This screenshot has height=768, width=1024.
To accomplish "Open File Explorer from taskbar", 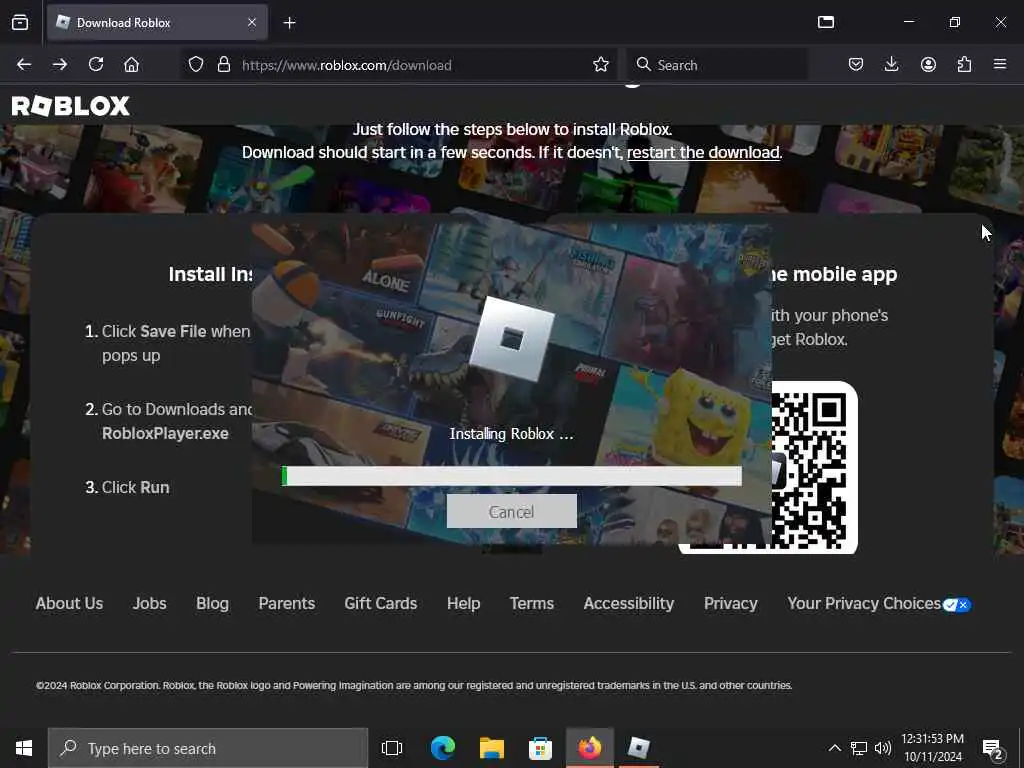I will [492, 748].
